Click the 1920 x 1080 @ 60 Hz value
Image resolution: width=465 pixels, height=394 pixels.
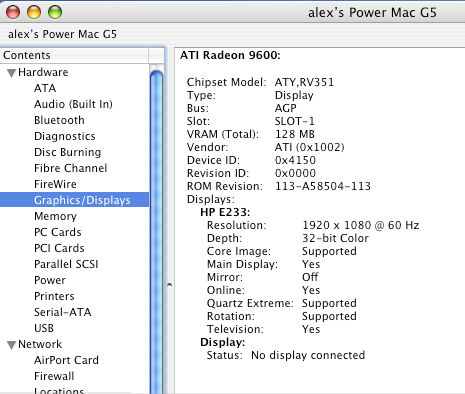click(x=361, y=225)
